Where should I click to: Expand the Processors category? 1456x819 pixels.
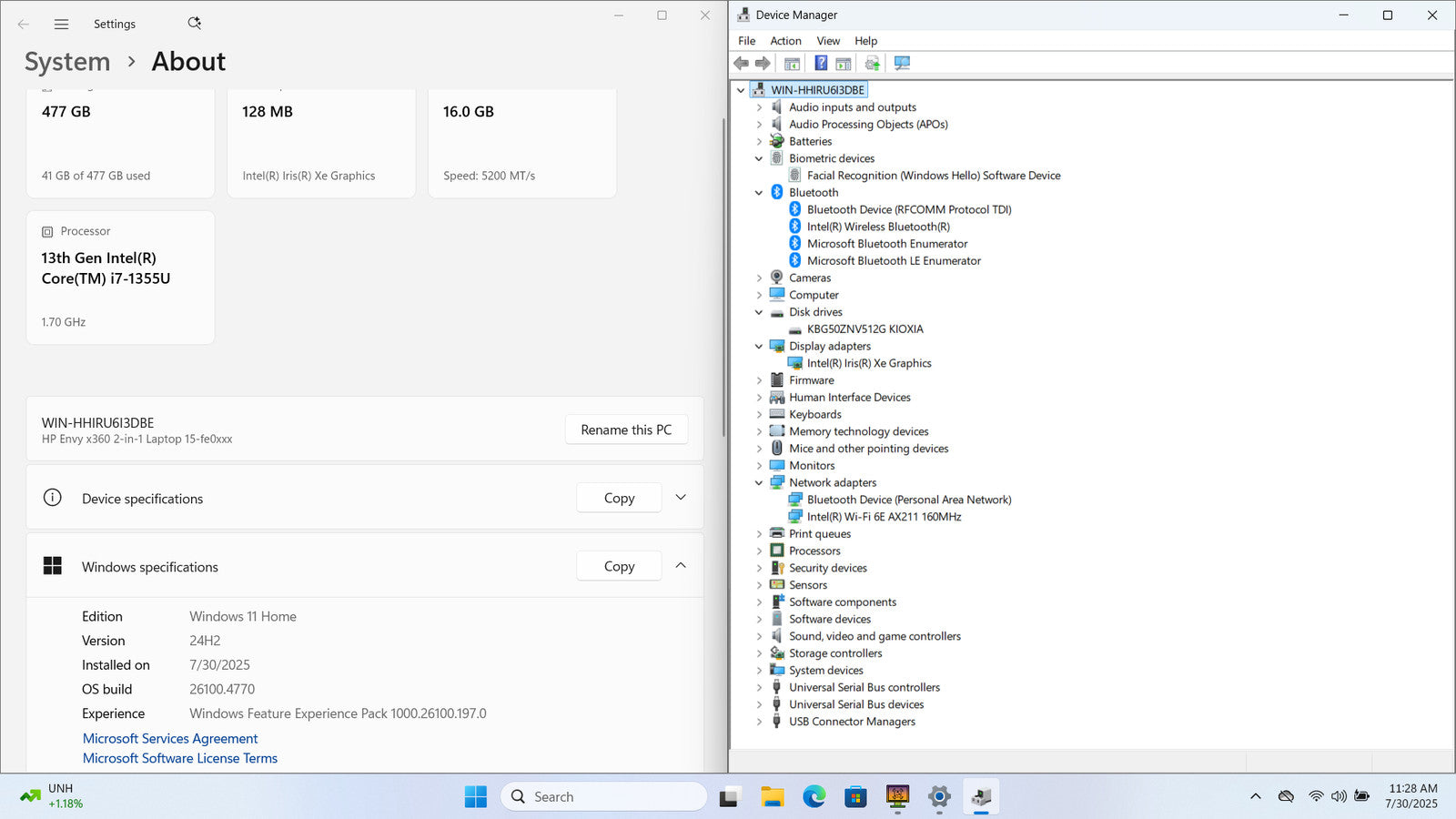coord(759,551)
